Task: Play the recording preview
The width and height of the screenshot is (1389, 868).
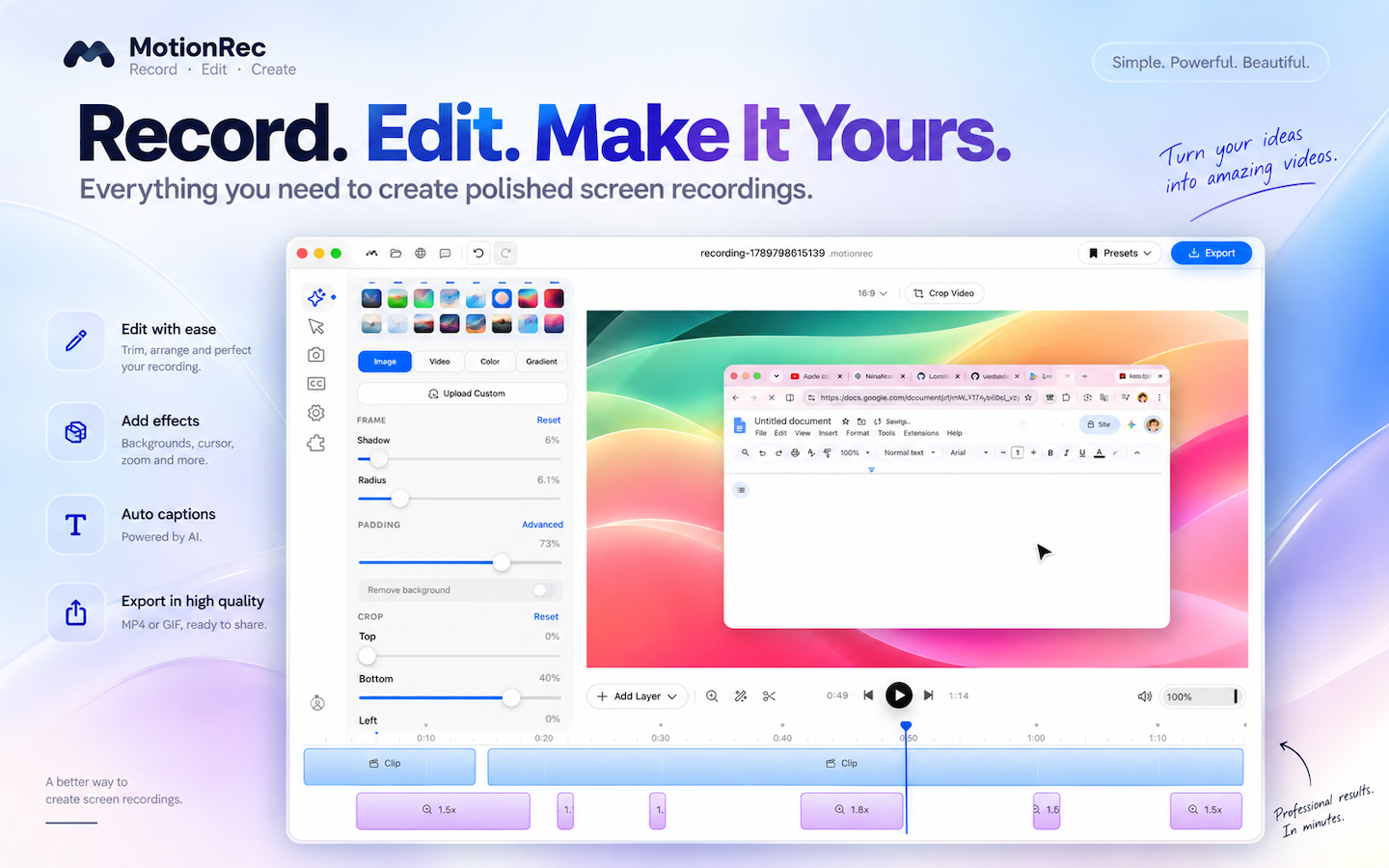Action: coord(899,695)
